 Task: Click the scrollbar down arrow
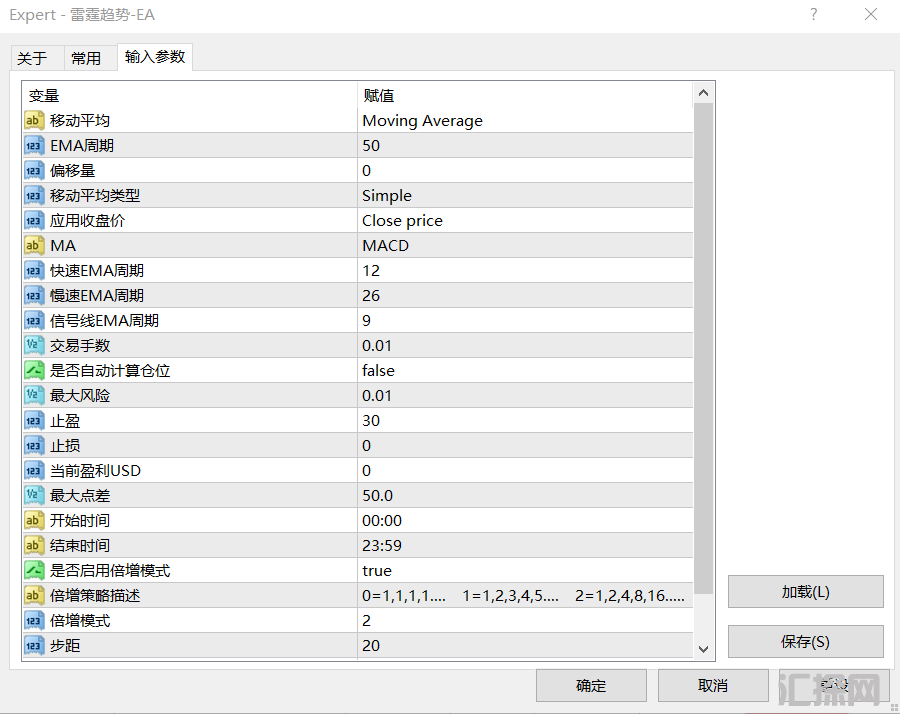click(x=704, y=649)
